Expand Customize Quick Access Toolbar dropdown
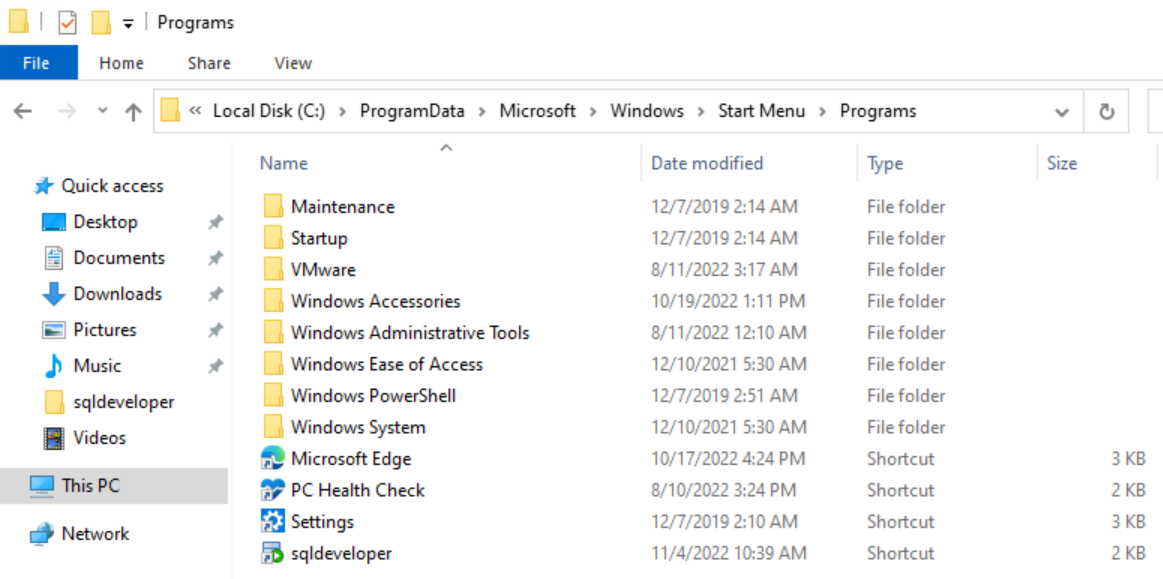This screenshot has height=579, width=1163. tap(128, 24)
